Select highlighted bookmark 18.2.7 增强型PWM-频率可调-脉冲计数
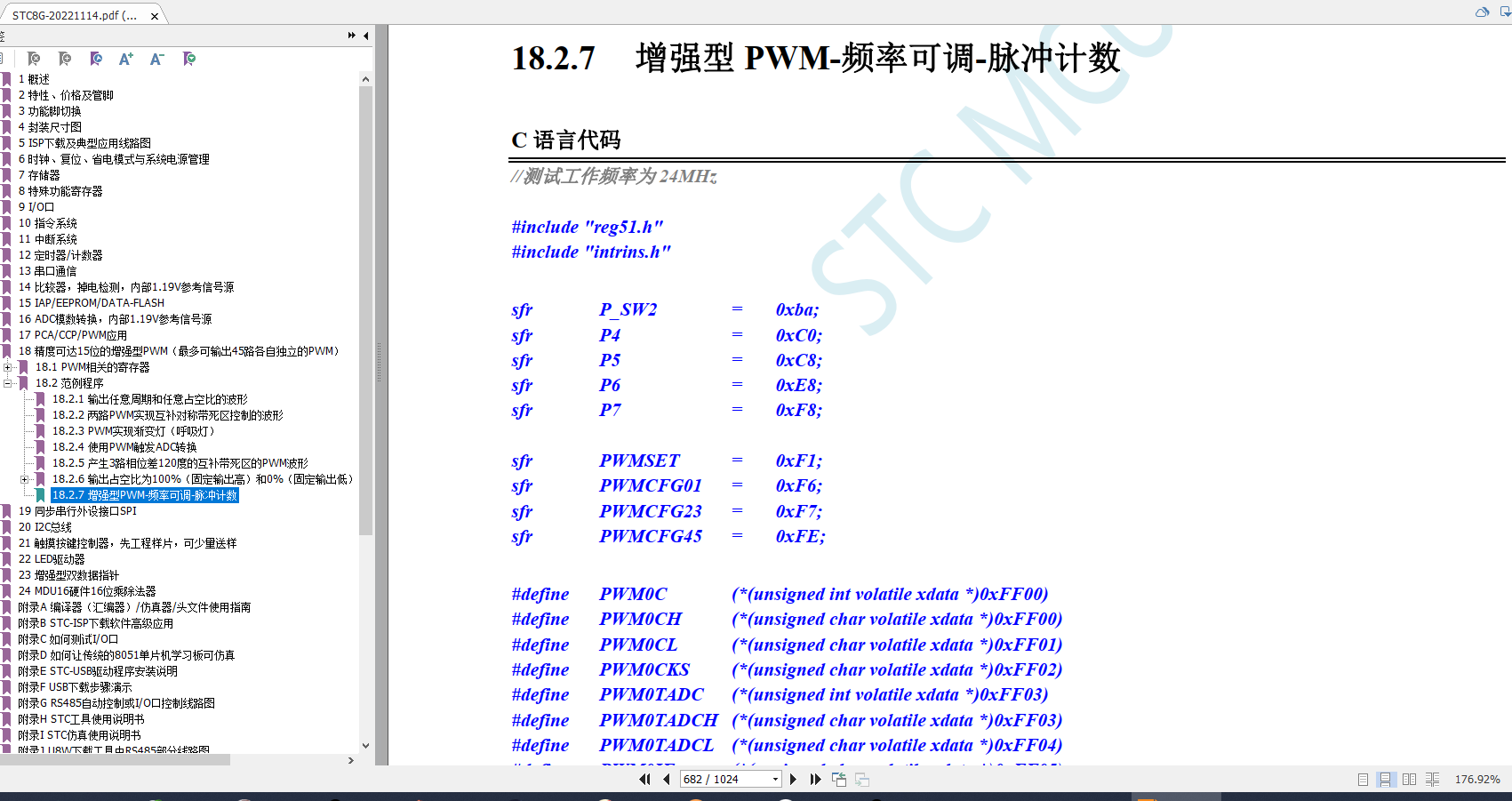This screenshot has width=1512, height=801. tap(145, 495)
